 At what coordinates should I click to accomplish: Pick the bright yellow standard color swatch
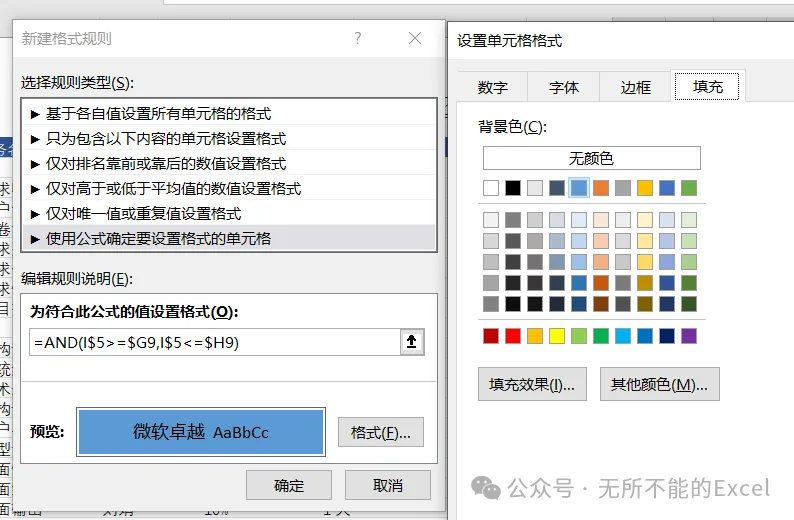click(557, 336)
